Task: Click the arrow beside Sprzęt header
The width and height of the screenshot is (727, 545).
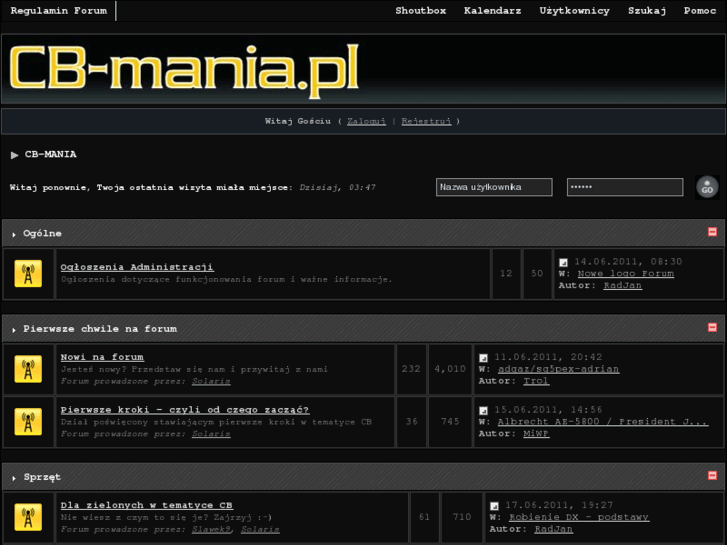Action: point(14,478)
